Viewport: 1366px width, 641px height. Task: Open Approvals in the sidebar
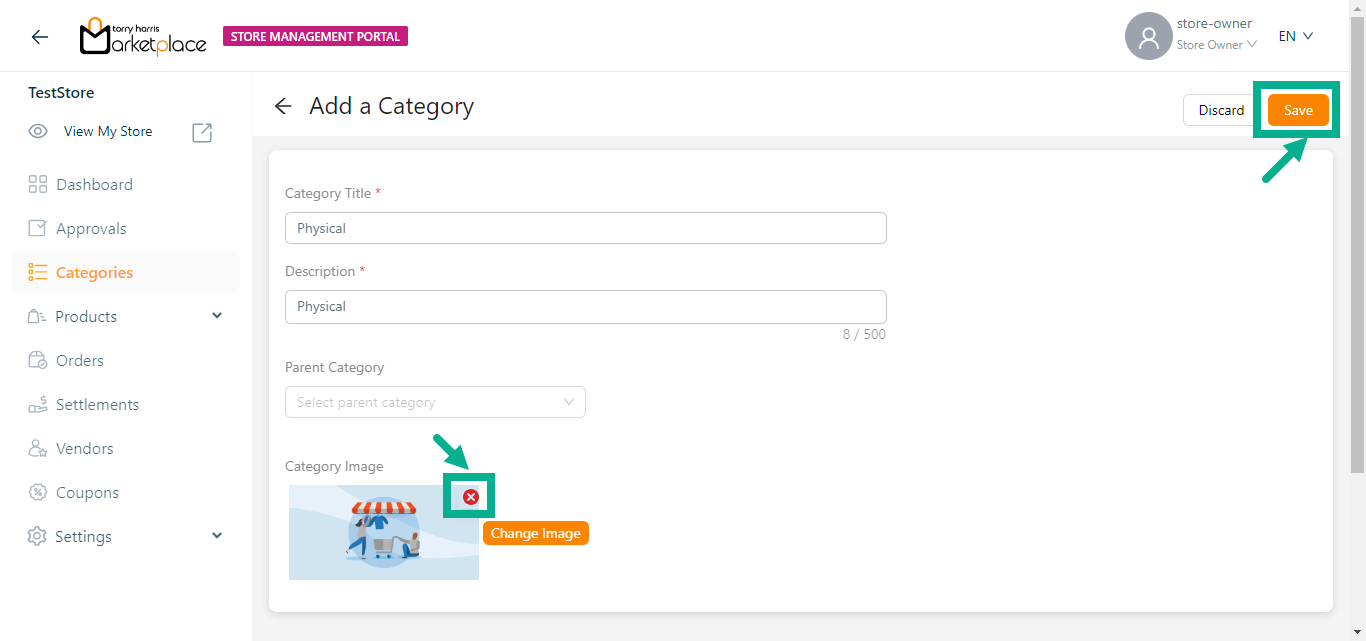(91, 229)
